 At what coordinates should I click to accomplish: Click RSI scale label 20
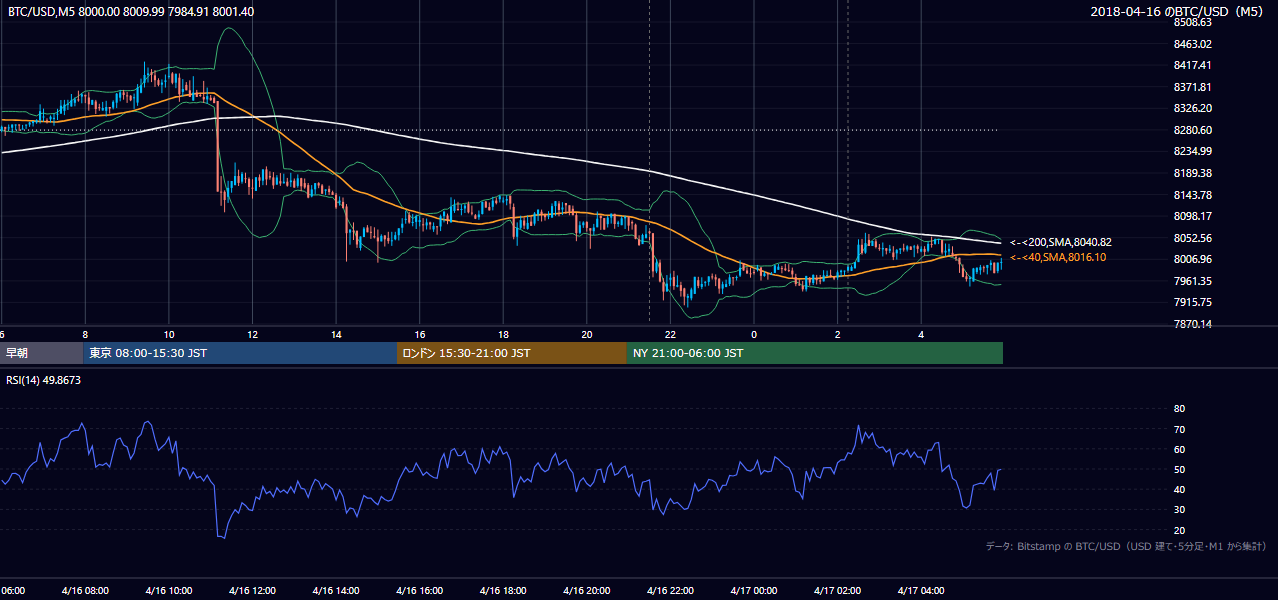tap(1180, 530)
